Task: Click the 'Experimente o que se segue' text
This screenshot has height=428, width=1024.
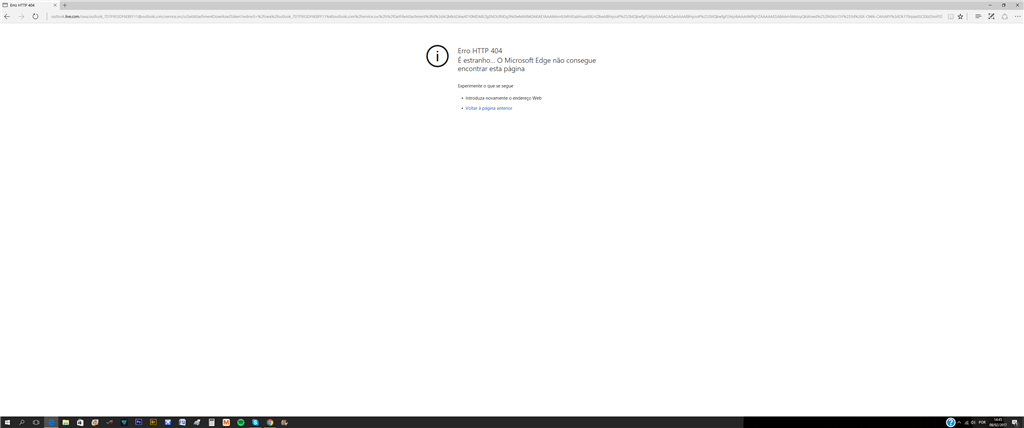Action: 485,86
